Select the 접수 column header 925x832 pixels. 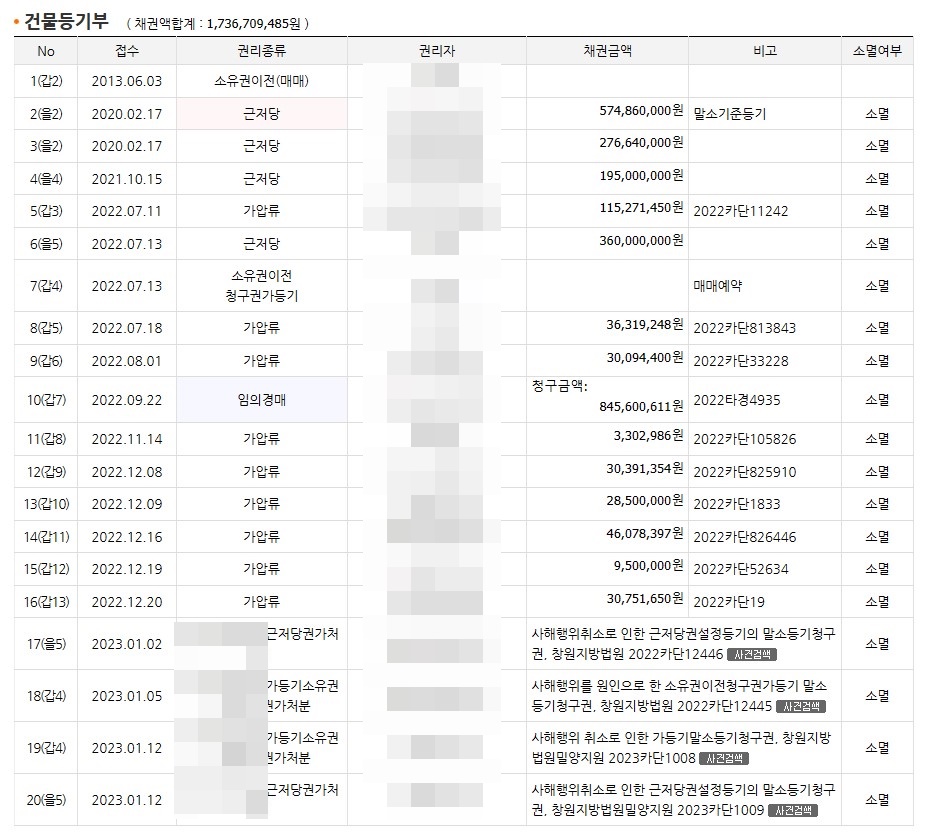(127, 51)
